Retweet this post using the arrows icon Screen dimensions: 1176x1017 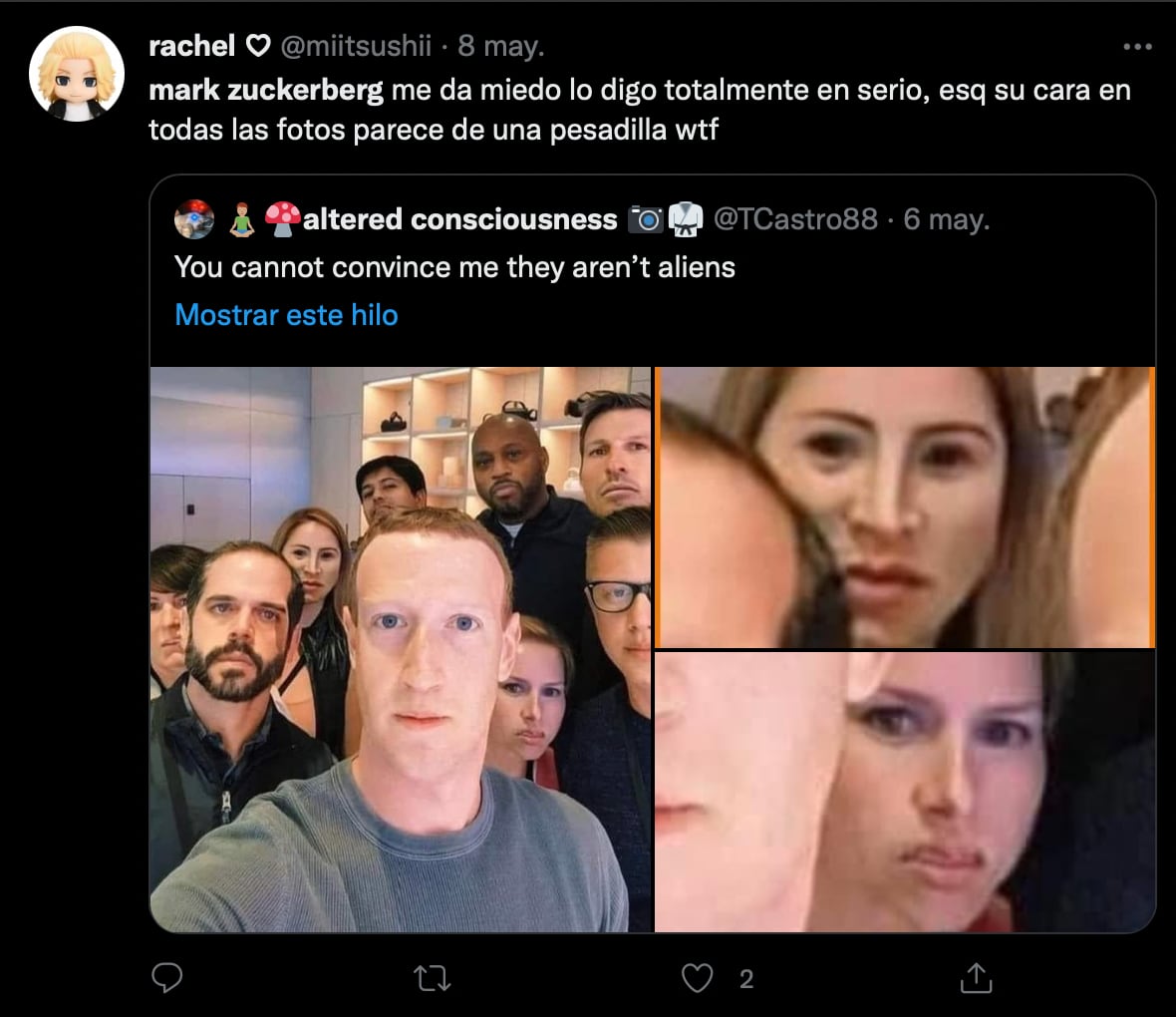(432, 978)
